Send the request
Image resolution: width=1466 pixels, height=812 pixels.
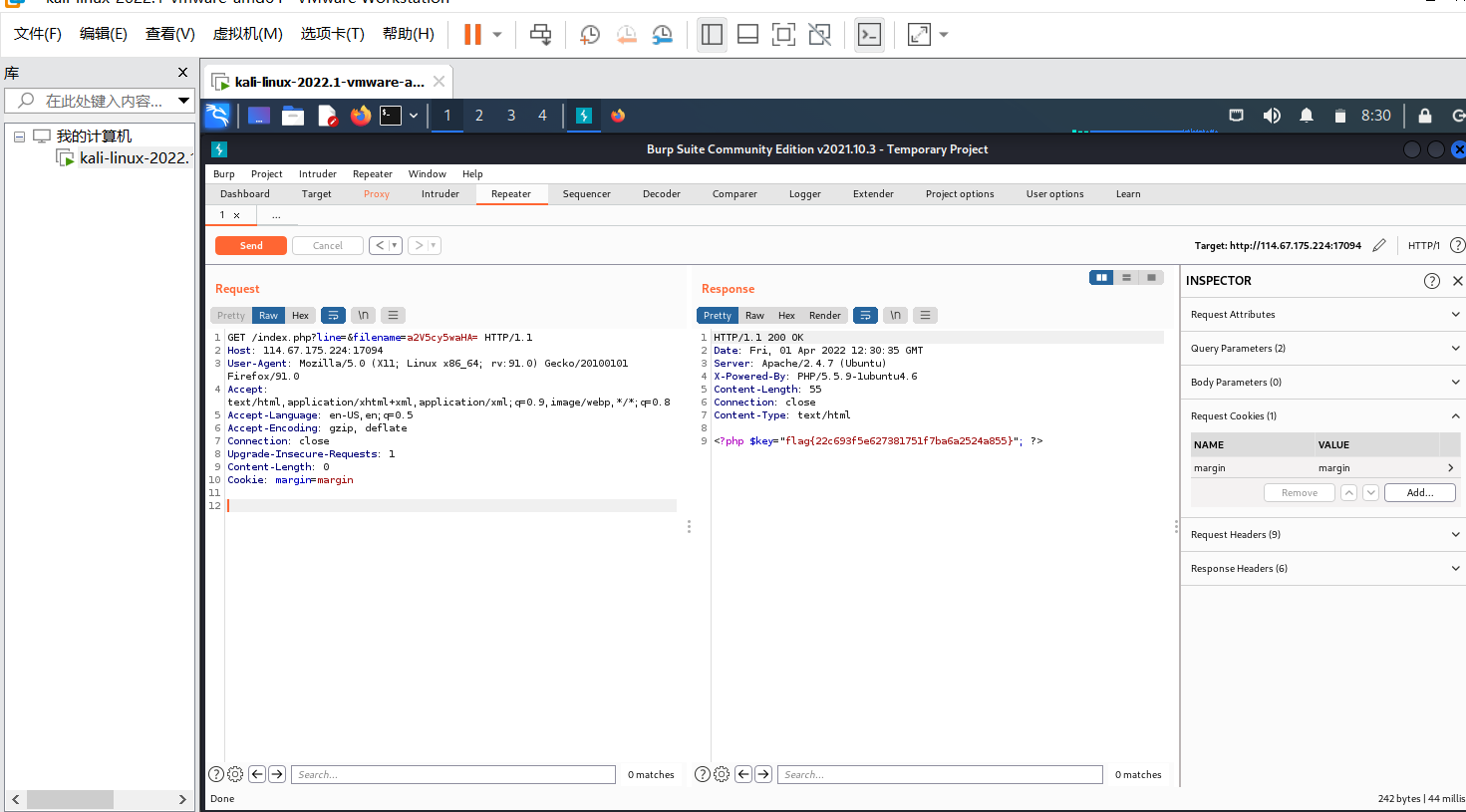[x=251, y=245]
